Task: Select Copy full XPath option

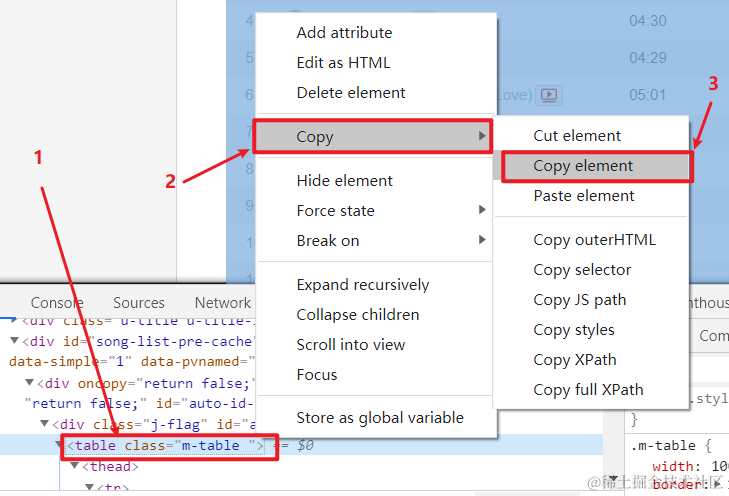Action: [588, 390]
